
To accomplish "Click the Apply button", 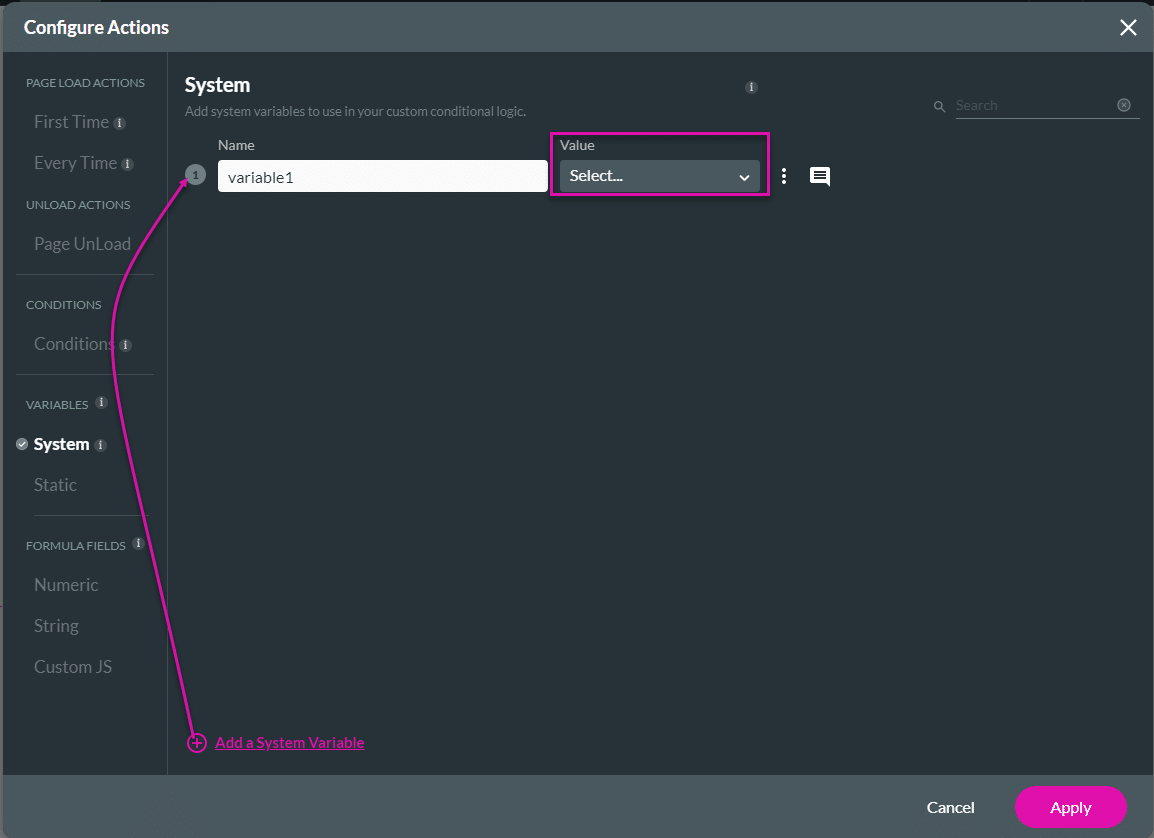I will (x=1070, y=807).
